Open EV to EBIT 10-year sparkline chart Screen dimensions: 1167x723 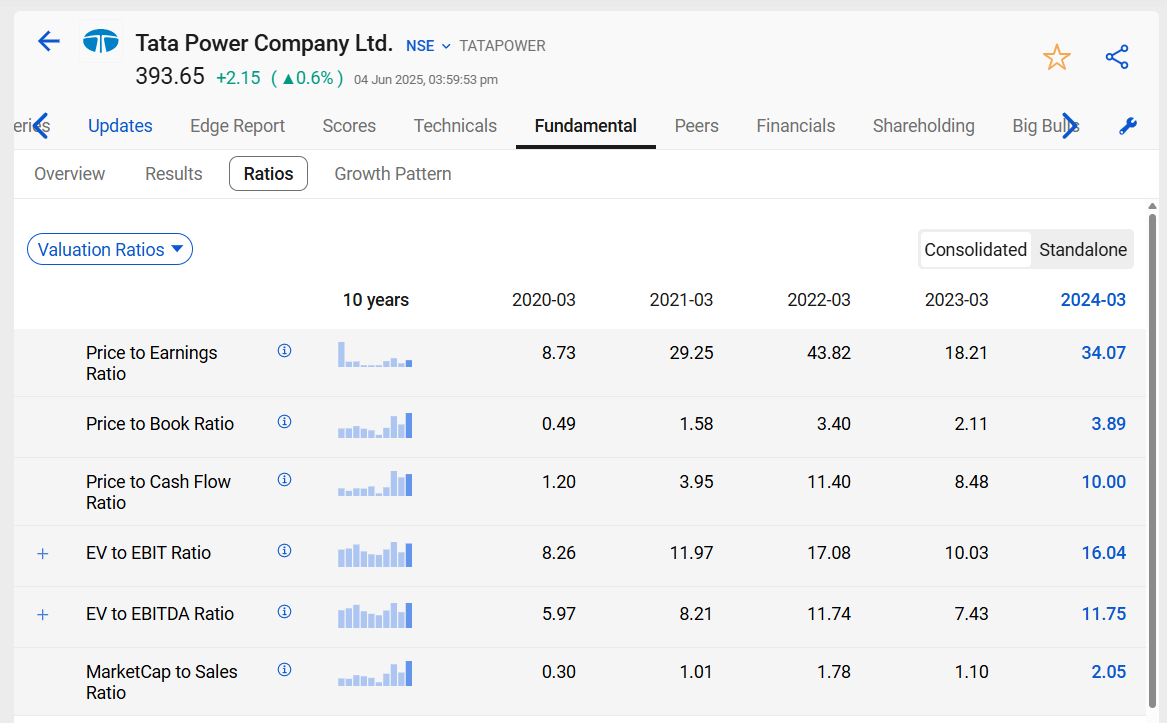375,554
